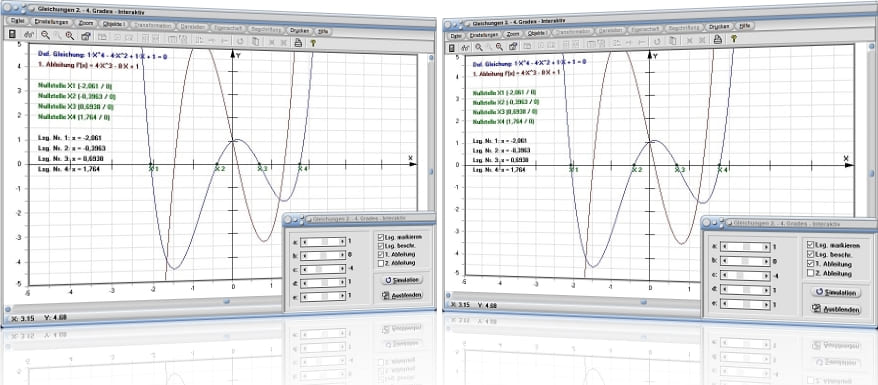This screenshot has height=385, width=878.
Task: Open the Hilfe menu in right window
Action: tap(744, 25)
